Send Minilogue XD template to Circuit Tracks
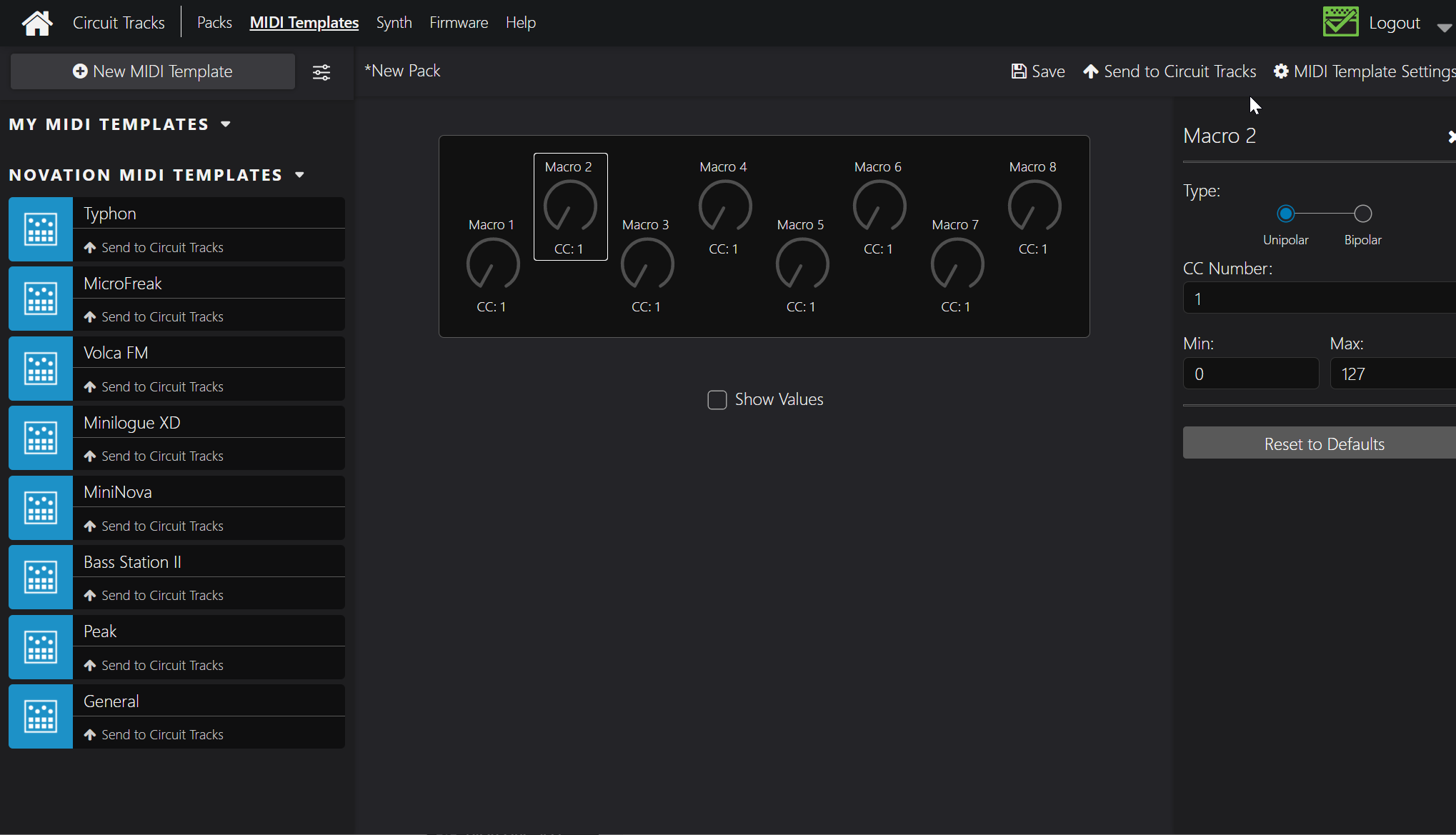The width and height of the screenshot is (1456, 835). (154, 456)
